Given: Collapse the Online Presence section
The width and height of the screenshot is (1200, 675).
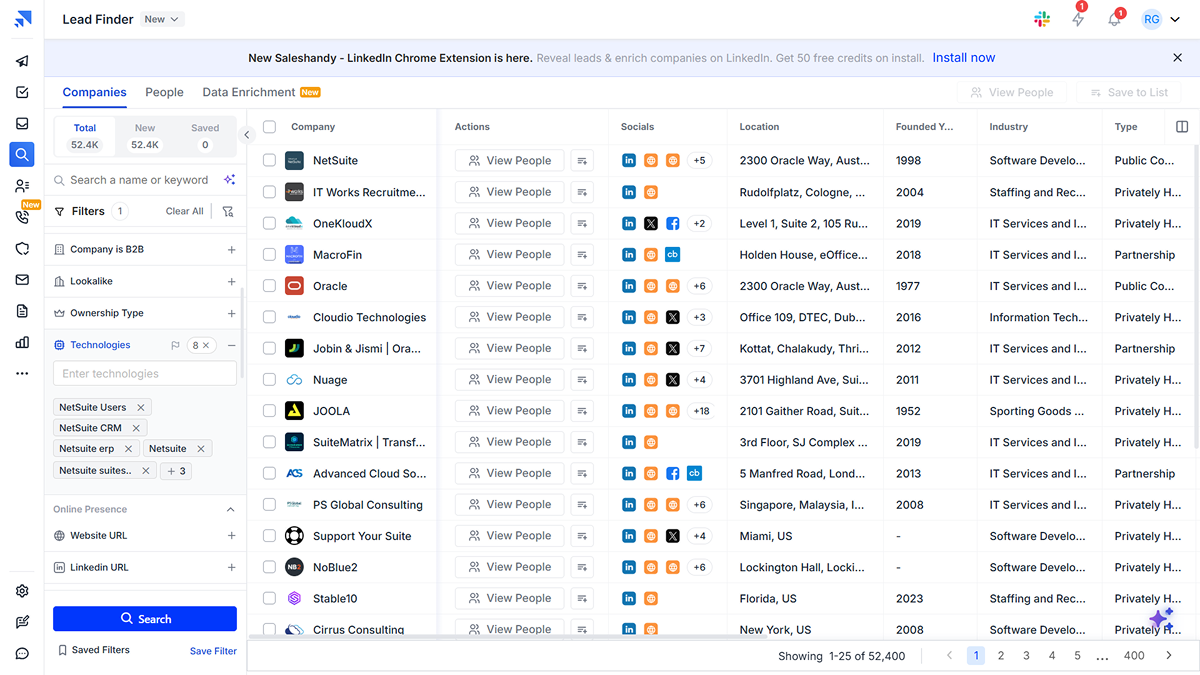Looking at the screenshot, I should point(230,509).
